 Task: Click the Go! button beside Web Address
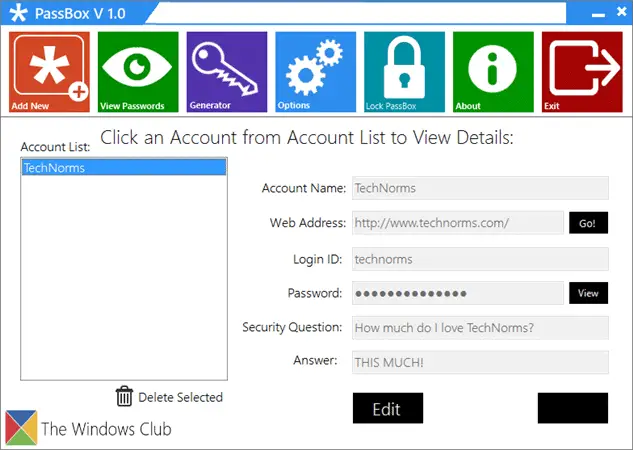click(589, 223)
